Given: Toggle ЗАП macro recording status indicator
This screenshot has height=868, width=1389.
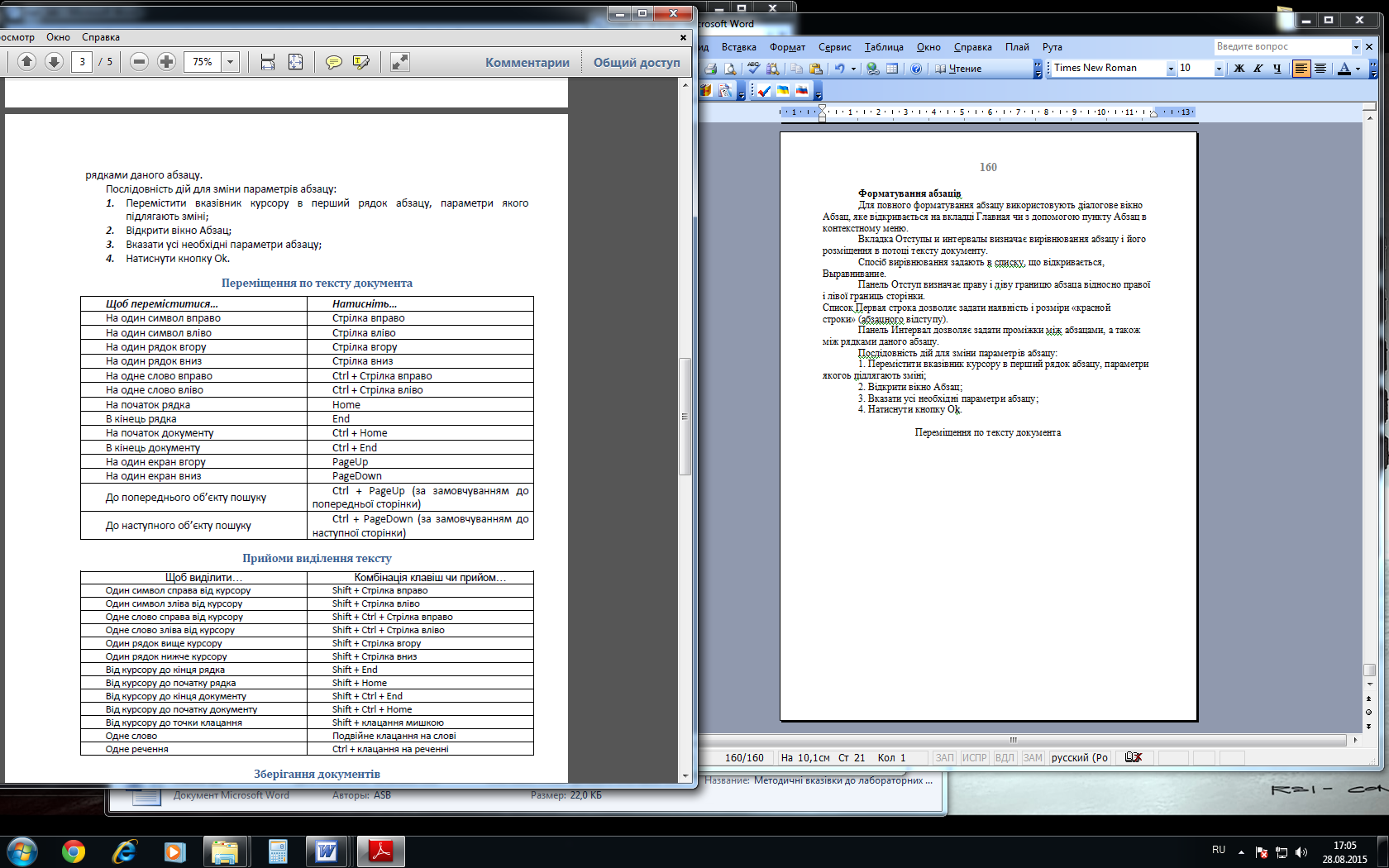Looking at the screenshot, I should coord(944,757).
